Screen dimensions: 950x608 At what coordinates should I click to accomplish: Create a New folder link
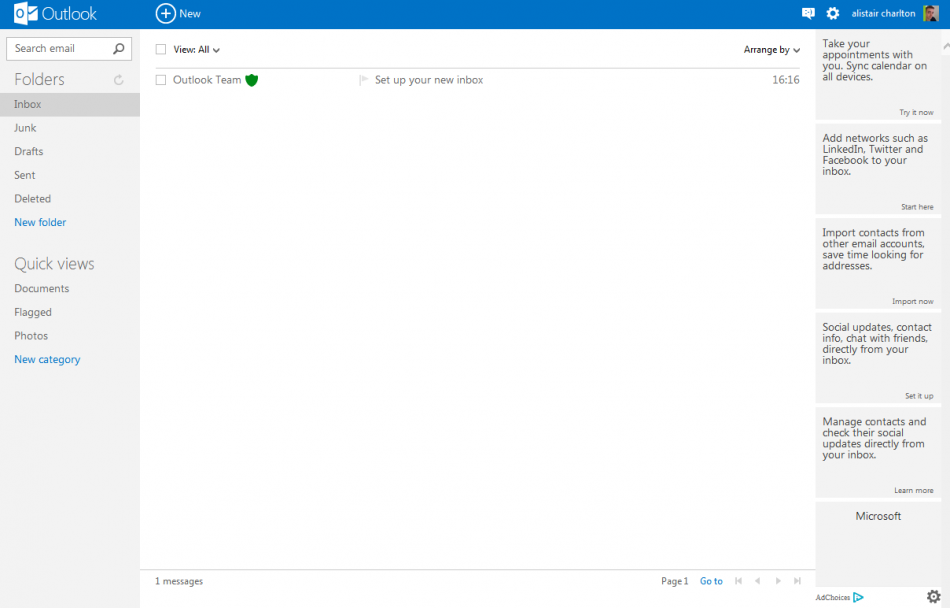coord(40,222)
